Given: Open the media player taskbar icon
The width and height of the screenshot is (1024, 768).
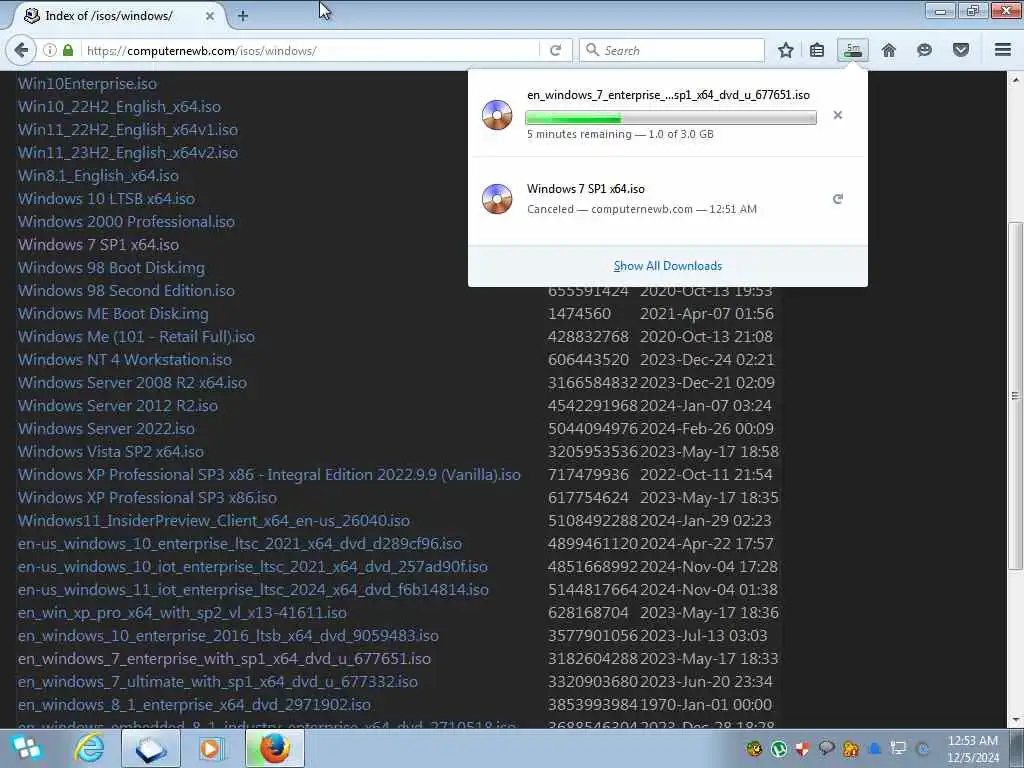Looking at the screenshot, I should (210, 748).
